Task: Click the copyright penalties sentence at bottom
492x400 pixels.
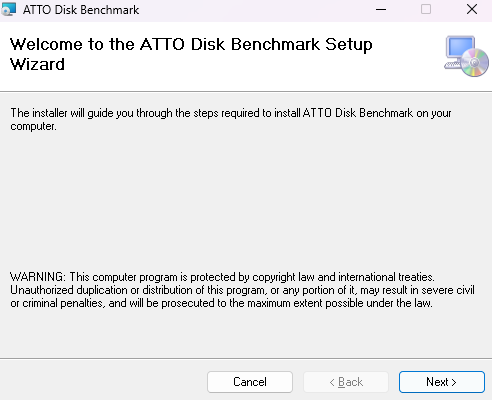Action: [x=242, y=290]
